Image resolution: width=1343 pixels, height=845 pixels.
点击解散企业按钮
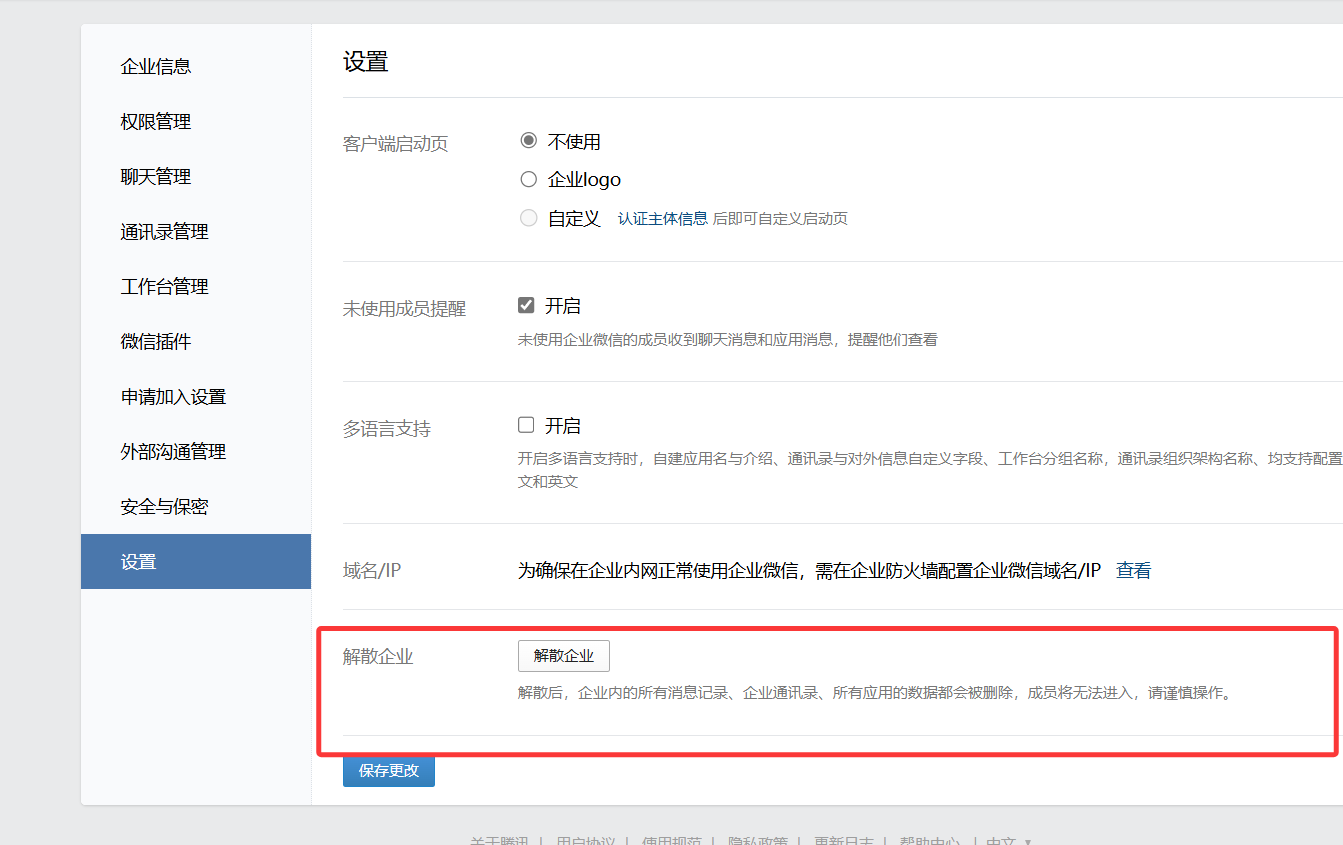click(x=562, y=655)
